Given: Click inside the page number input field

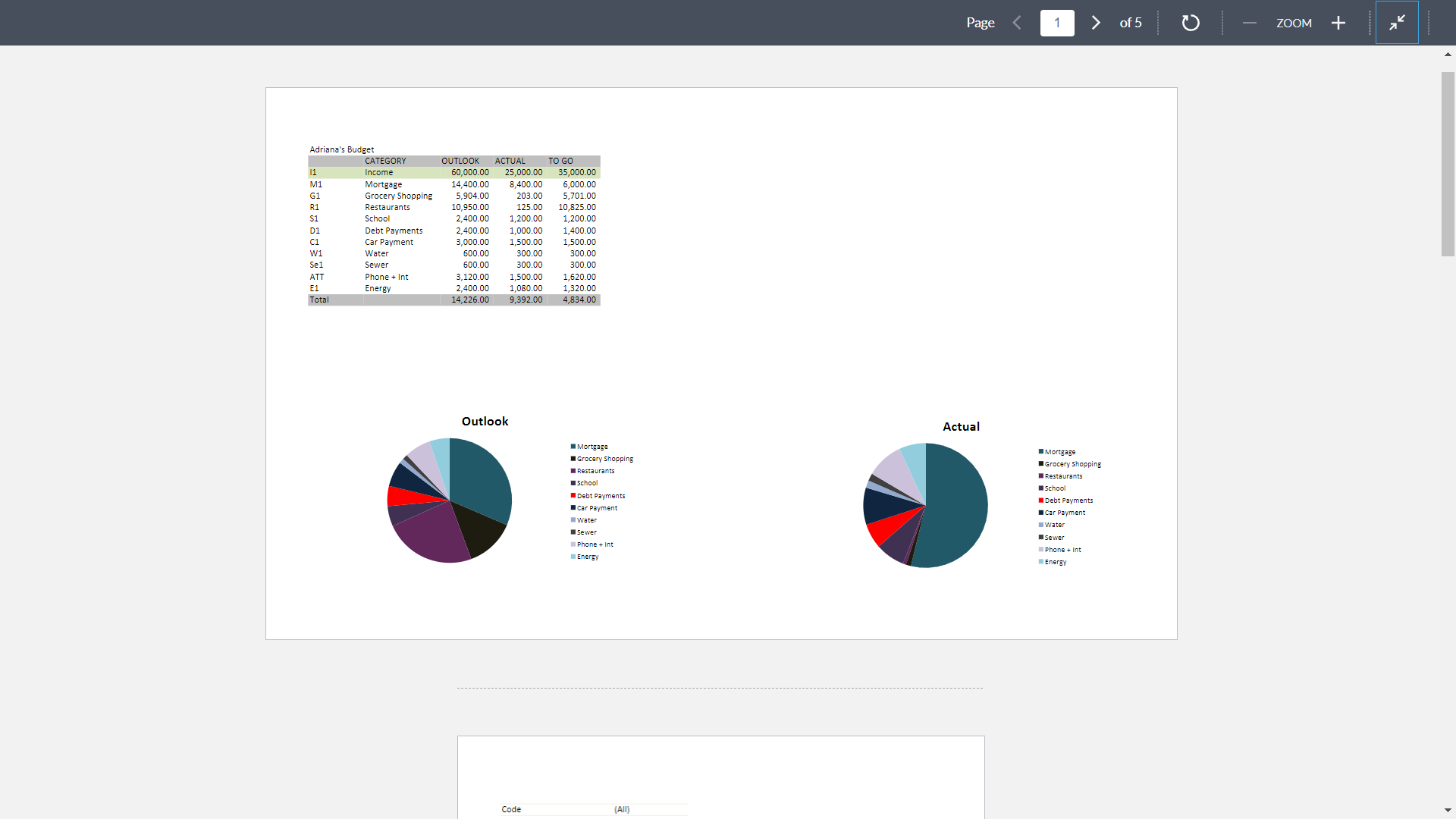Looking at the screenshot, I should [1057, 23].
